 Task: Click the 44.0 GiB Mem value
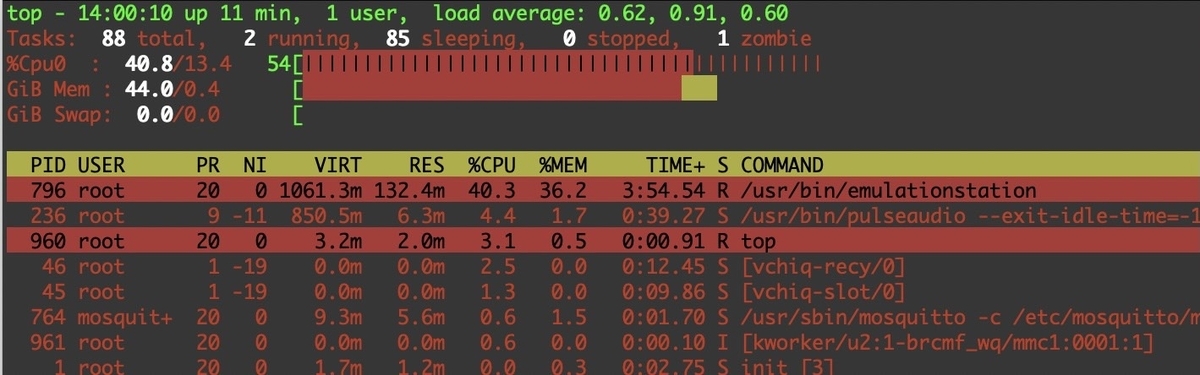pos(148,90)
